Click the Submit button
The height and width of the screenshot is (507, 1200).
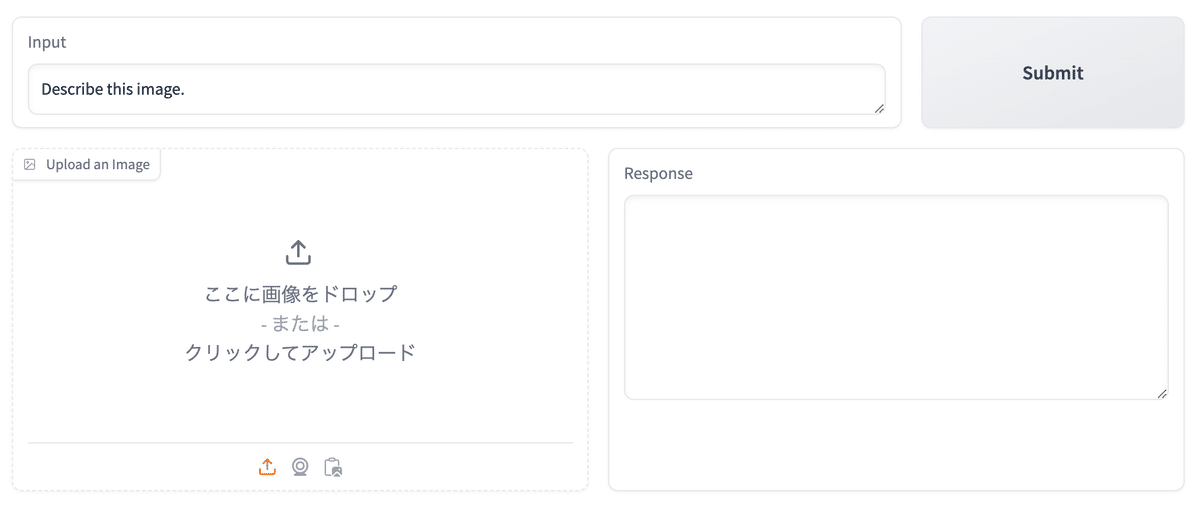point(1052,73)
